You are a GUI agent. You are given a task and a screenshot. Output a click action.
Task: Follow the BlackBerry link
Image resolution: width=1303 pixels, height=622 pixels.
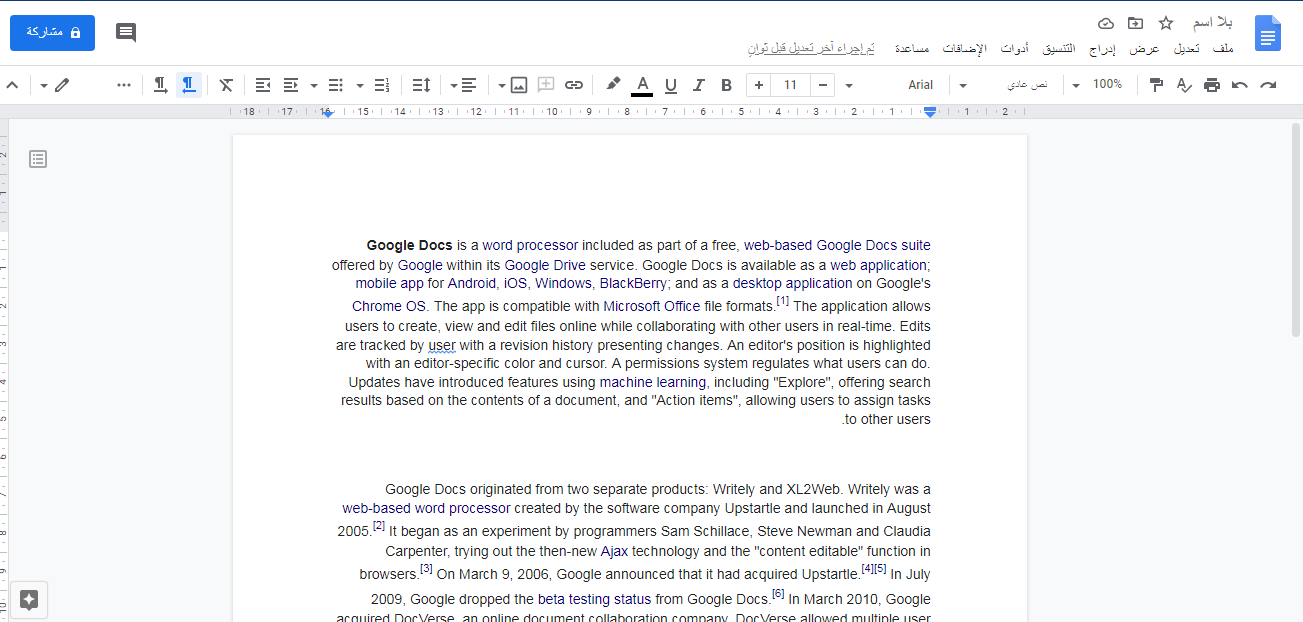click(635, 283)
